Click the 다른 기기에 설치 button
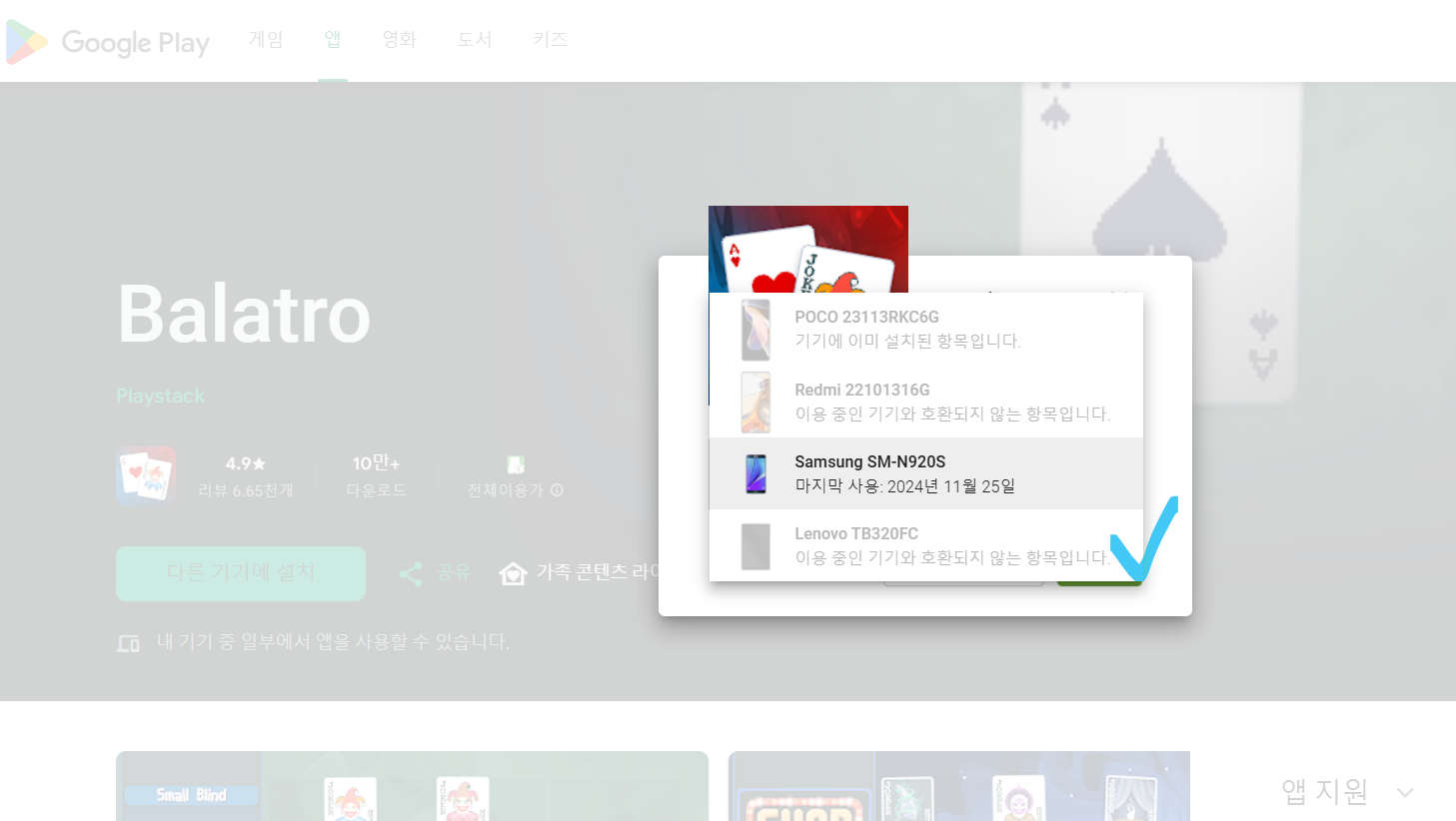 pyautogui.click(x=241, y=573)
